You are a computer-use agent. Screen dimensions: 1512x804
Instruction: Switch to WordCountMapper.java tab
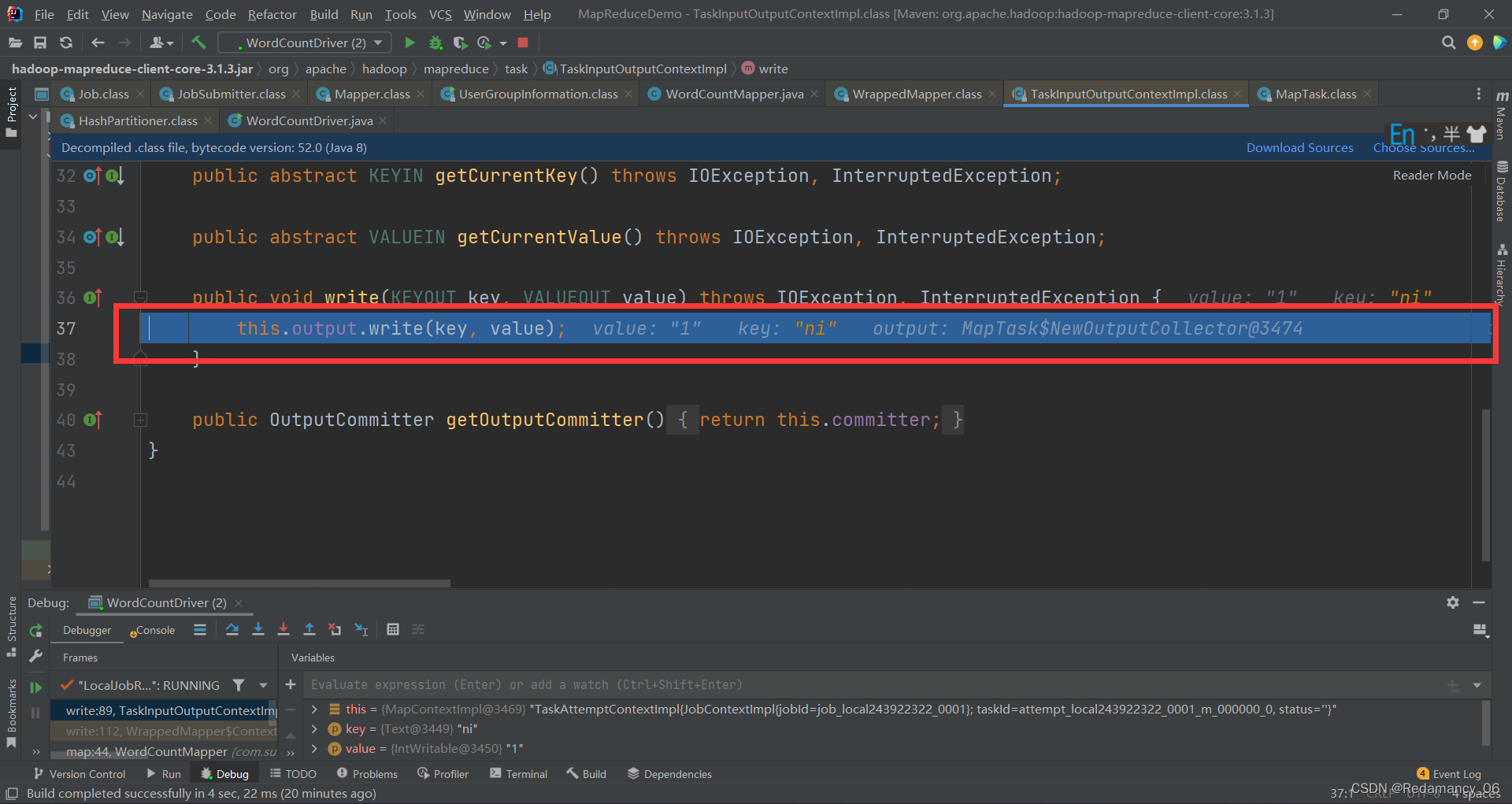(733, 94)
